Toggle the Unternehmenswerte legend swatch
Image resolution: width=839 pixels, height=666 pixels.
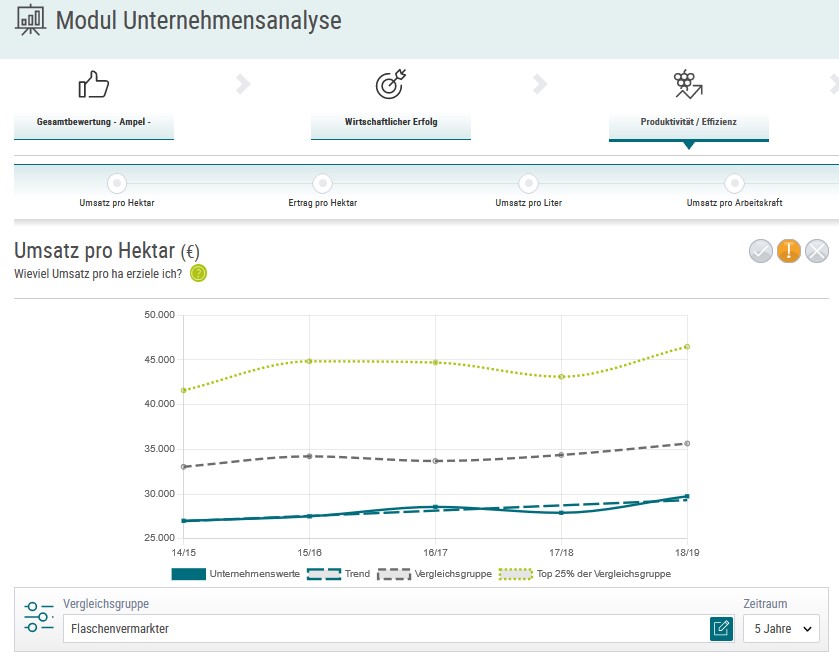[189, 574]
